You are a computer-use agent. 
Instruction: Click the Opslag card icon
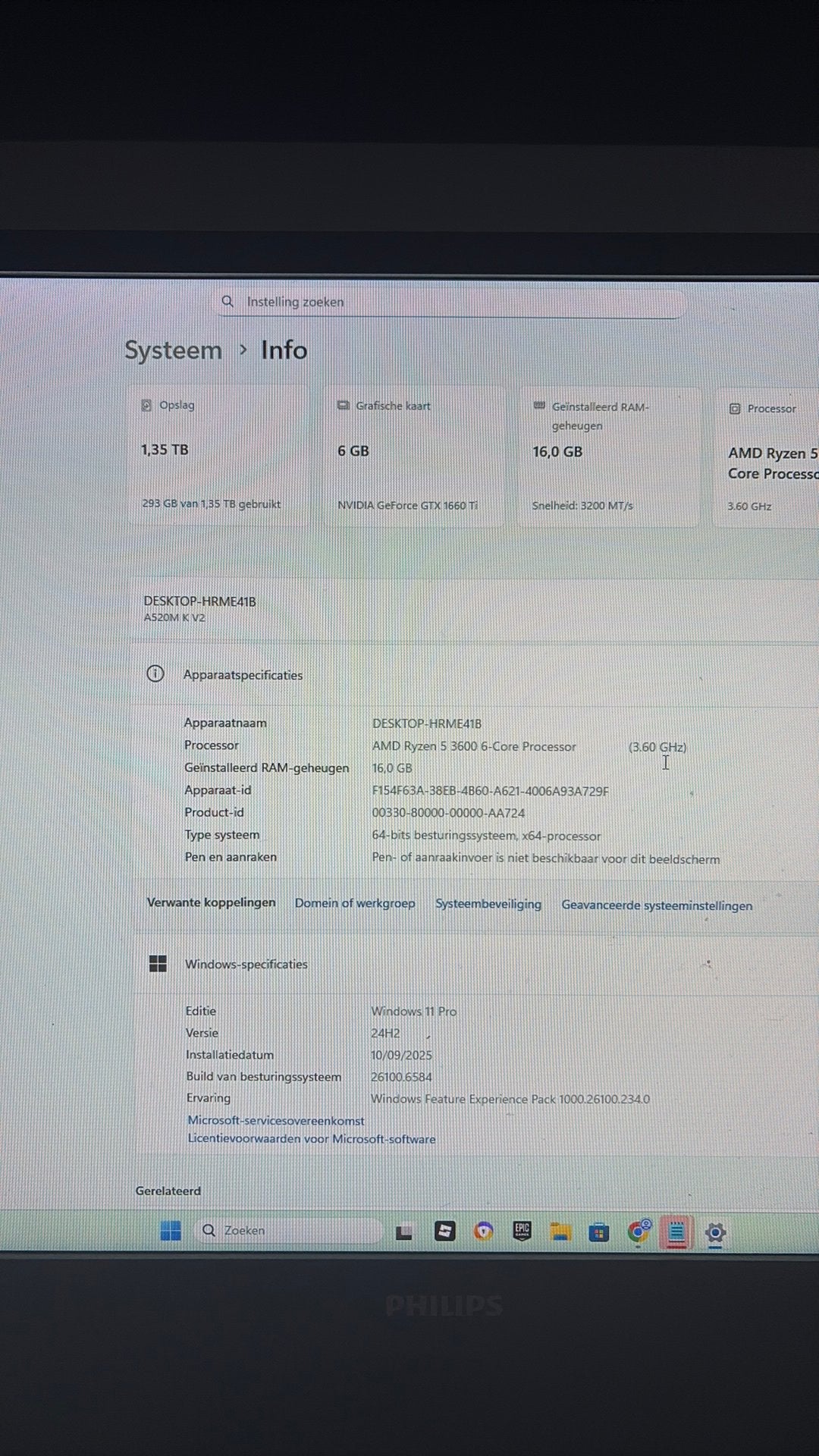pos(146,406)
